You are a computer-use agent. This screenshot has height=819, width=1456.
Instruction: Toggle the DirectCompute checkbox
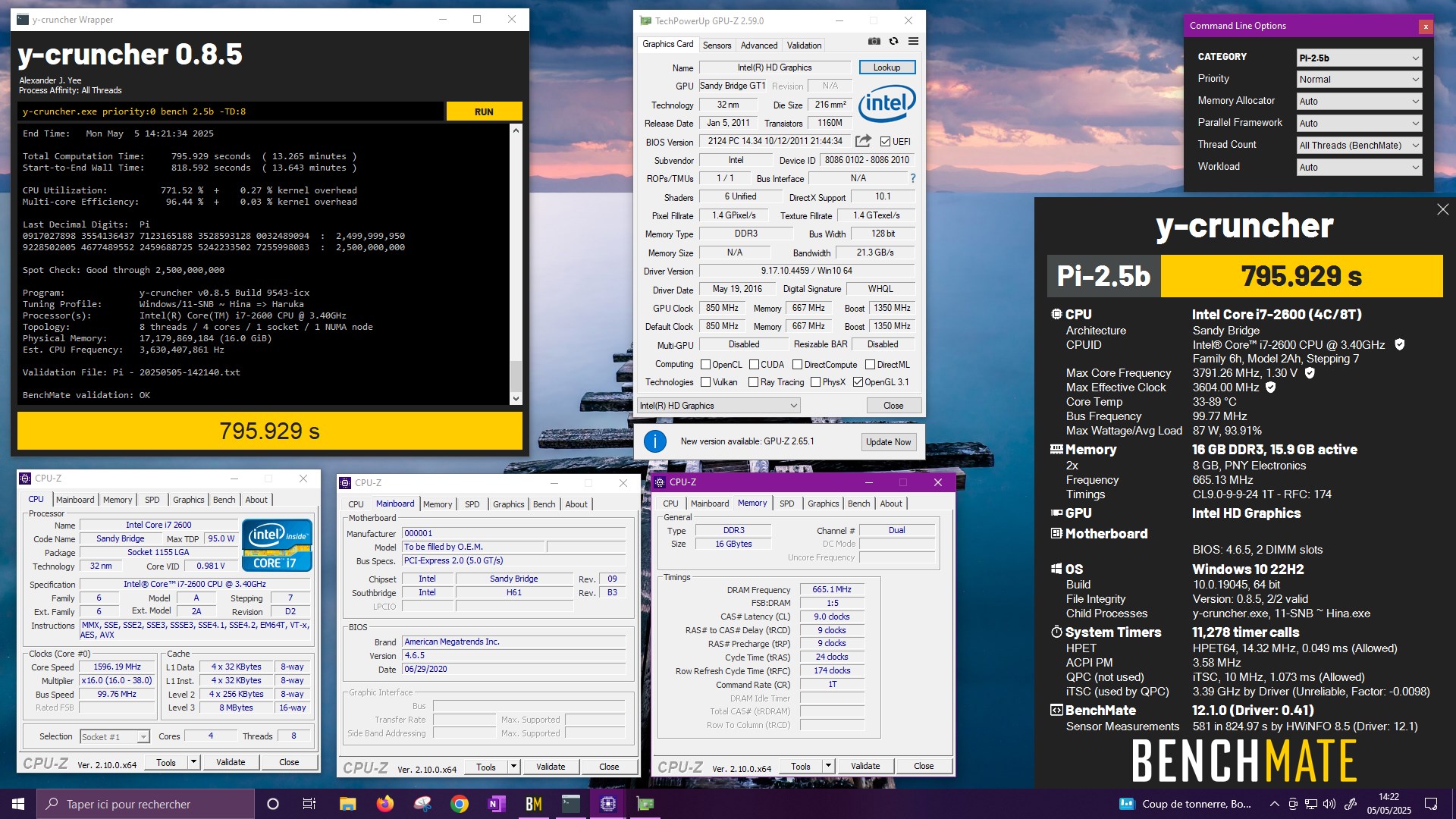[797, 365]
